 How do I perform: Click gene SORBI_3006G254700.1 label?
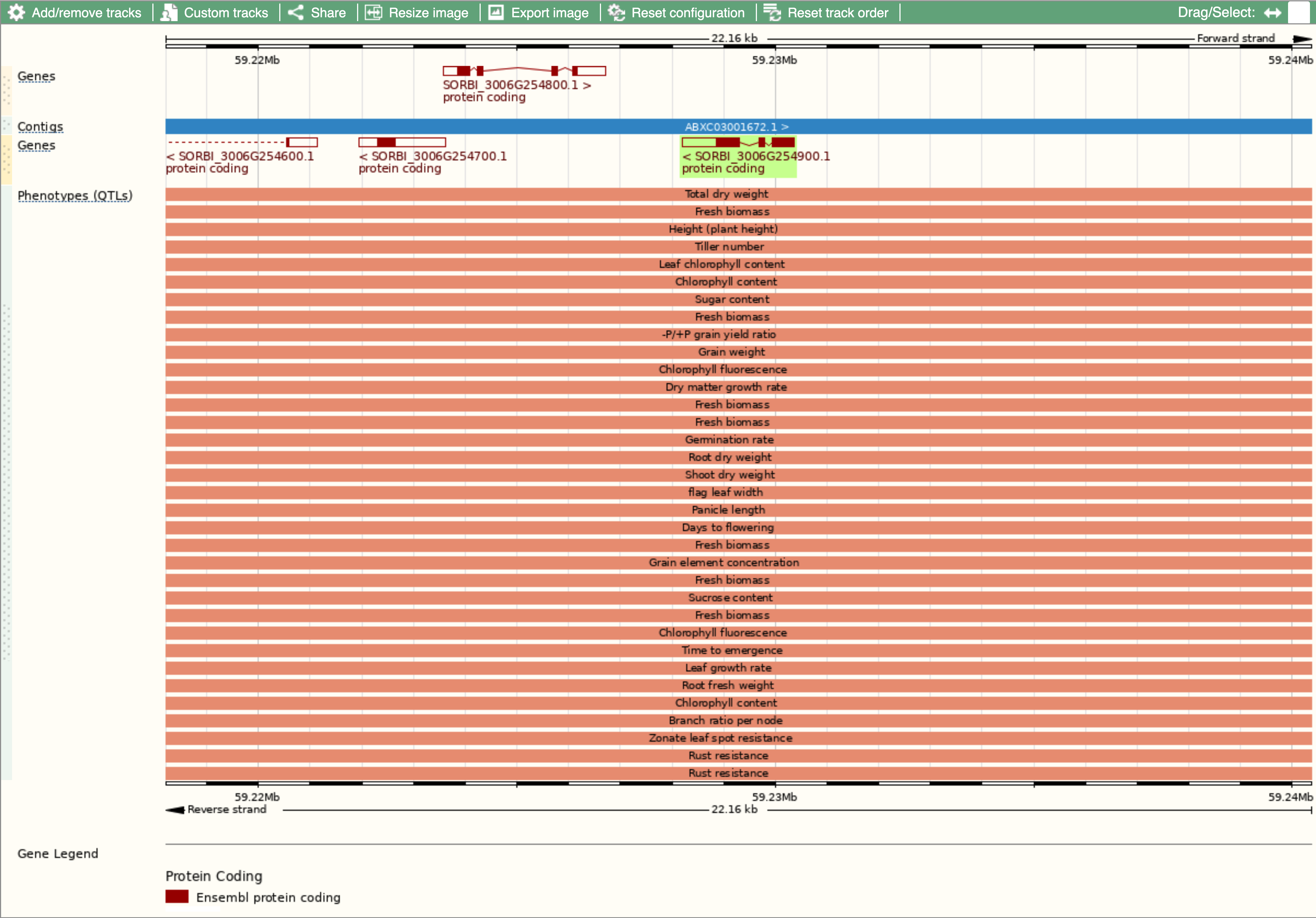click(433, 156)
